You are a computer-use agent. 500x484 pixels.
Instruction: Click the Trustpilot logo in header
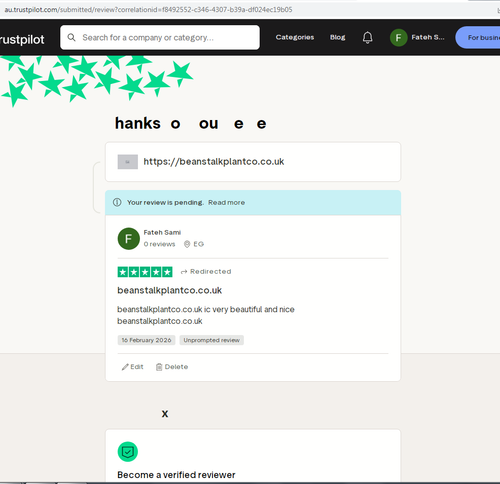tap(22, 39)
